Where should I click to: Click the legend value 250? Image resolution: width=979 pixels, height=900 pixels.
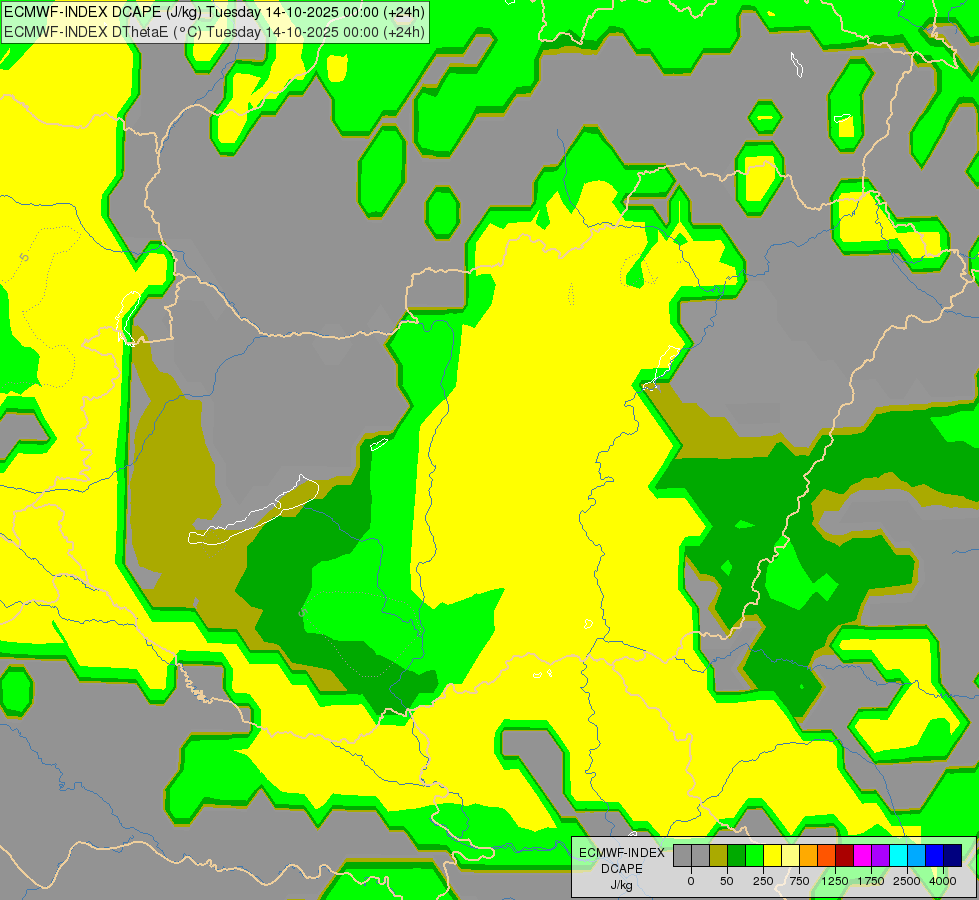coord(763,881)
